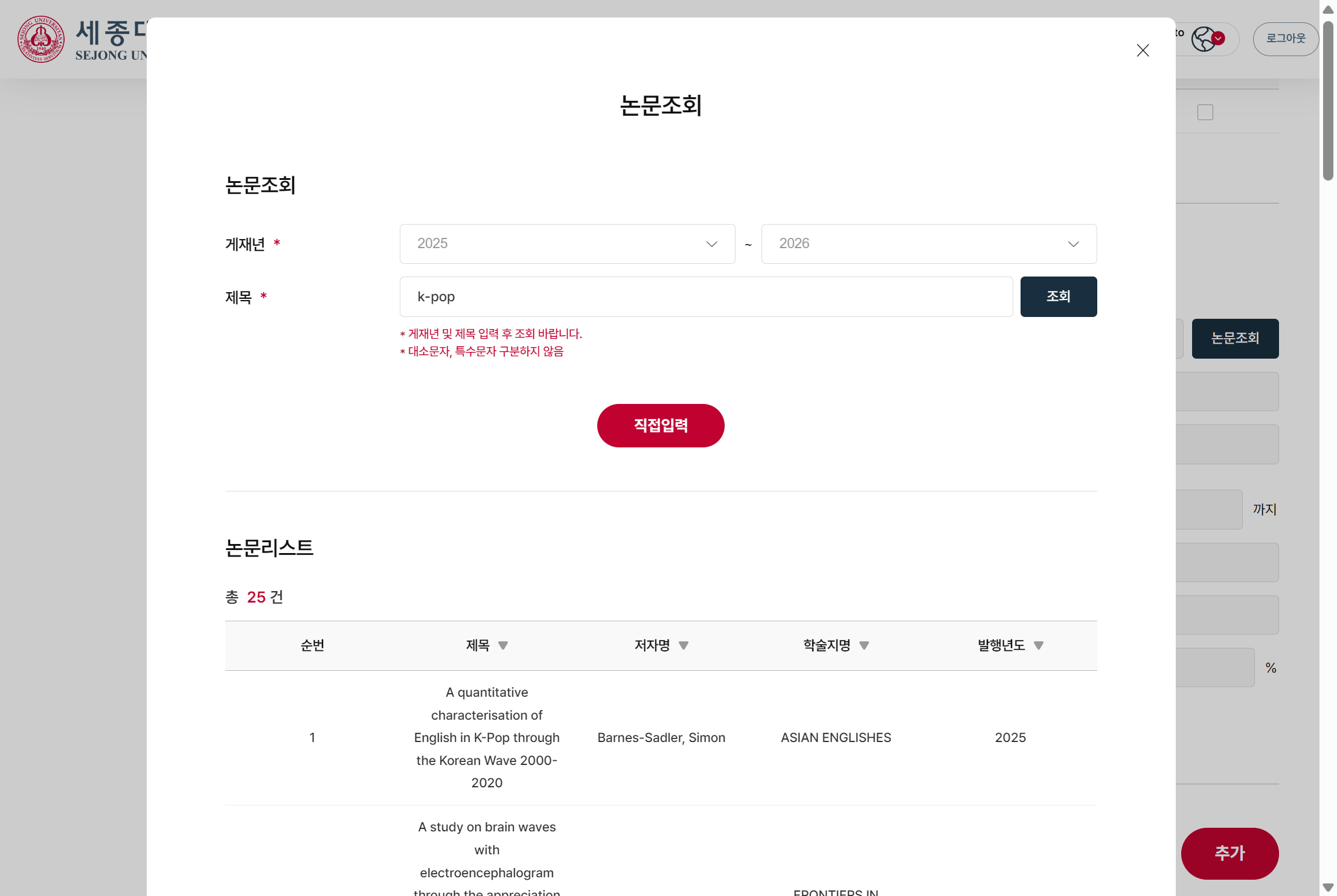Click the Sejong University logo emblem

tap(41, 39)
